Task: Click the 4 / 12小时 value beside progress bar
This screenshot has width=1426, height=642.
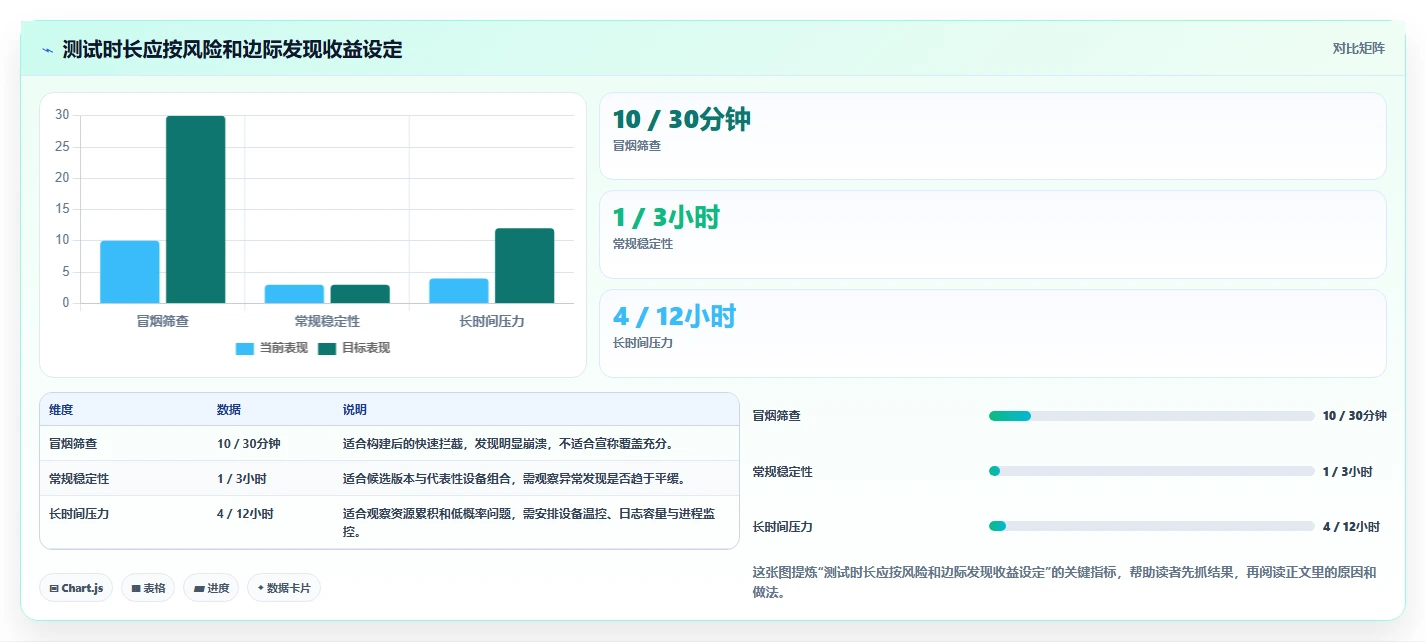Action: [1351, 526]
